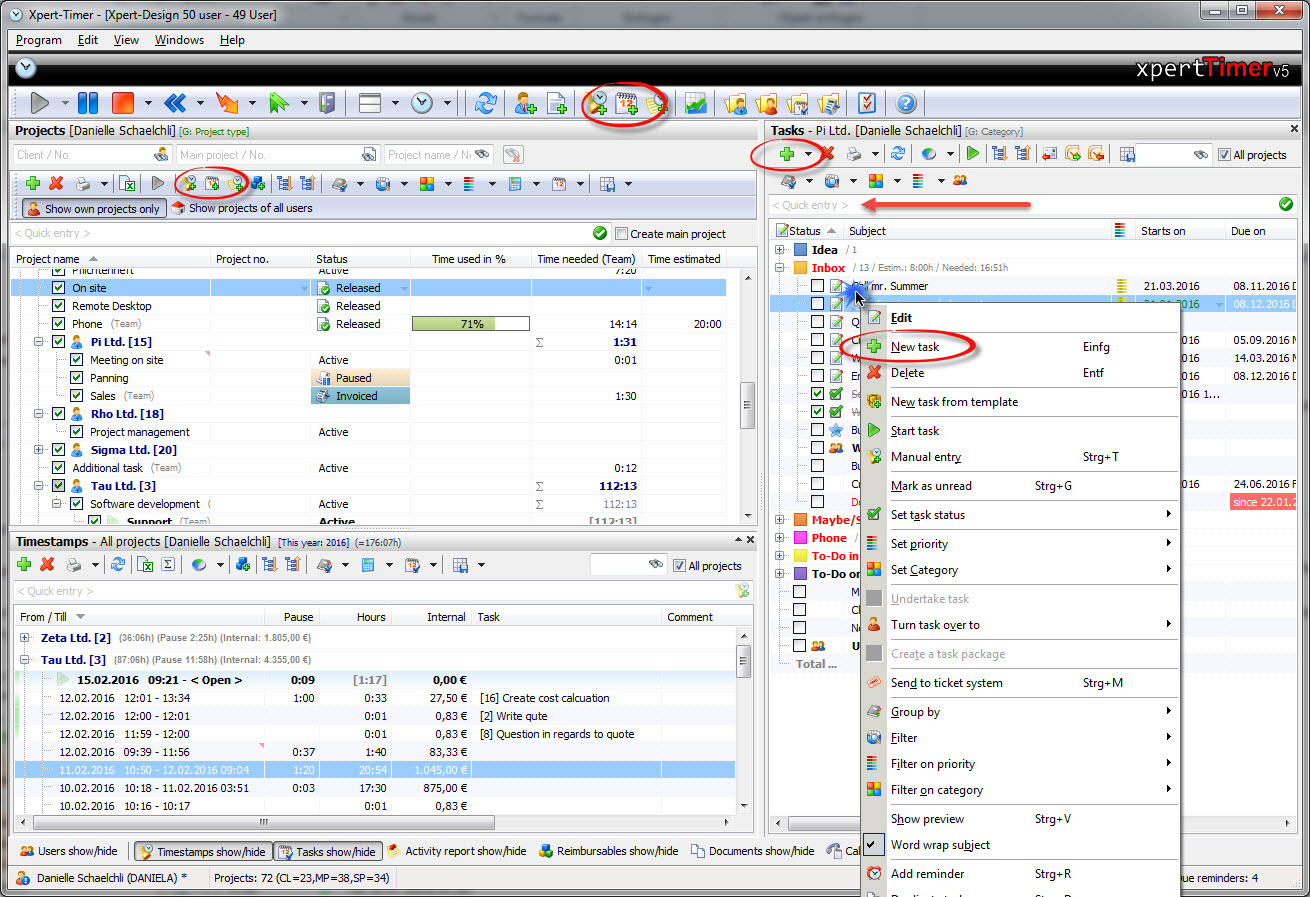Click the red delete X in Projects toolbar
Viewport: 1310px width, 897px height.
coord(56,183)
